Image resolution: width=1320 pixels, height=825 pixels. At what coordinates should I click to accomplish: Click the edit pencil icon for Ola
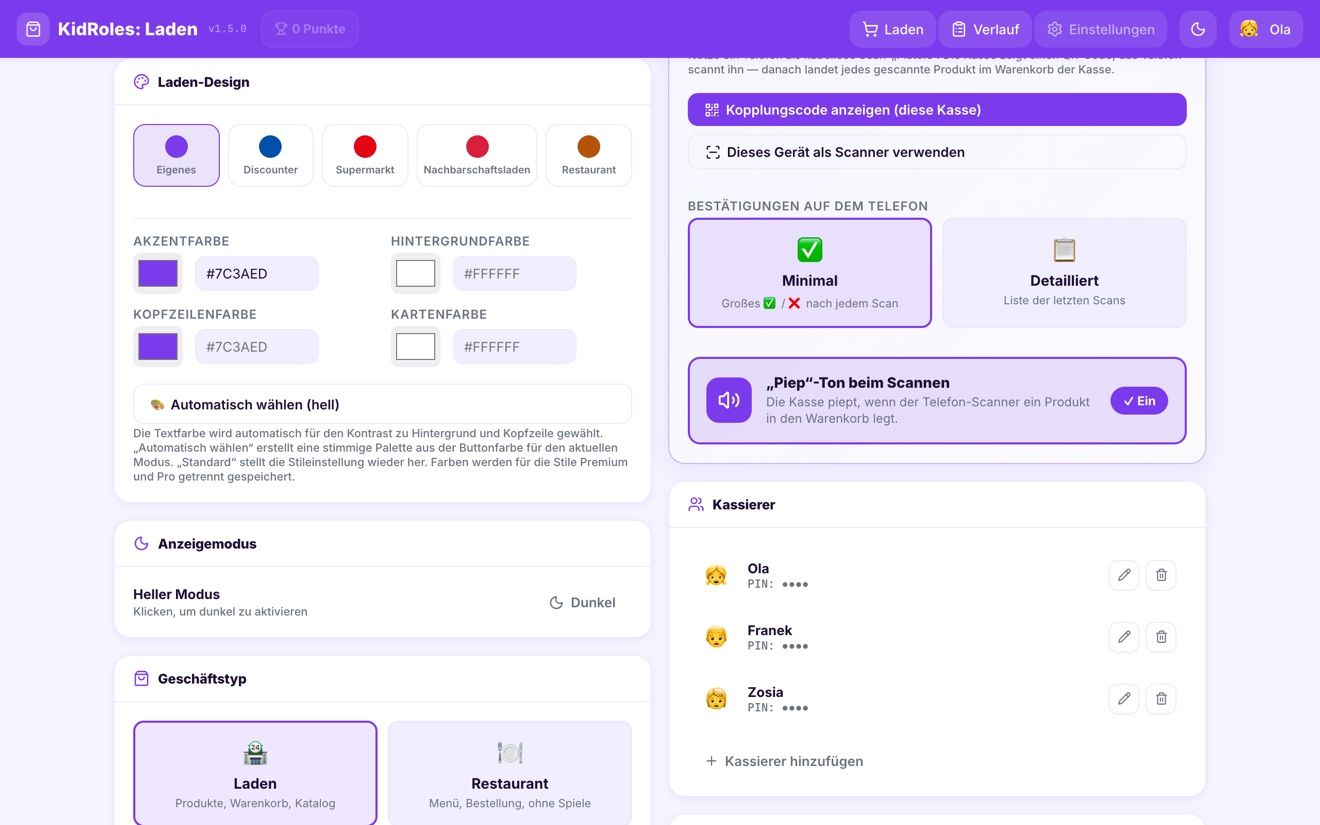pyautogui.click(x=1124, y=575)
